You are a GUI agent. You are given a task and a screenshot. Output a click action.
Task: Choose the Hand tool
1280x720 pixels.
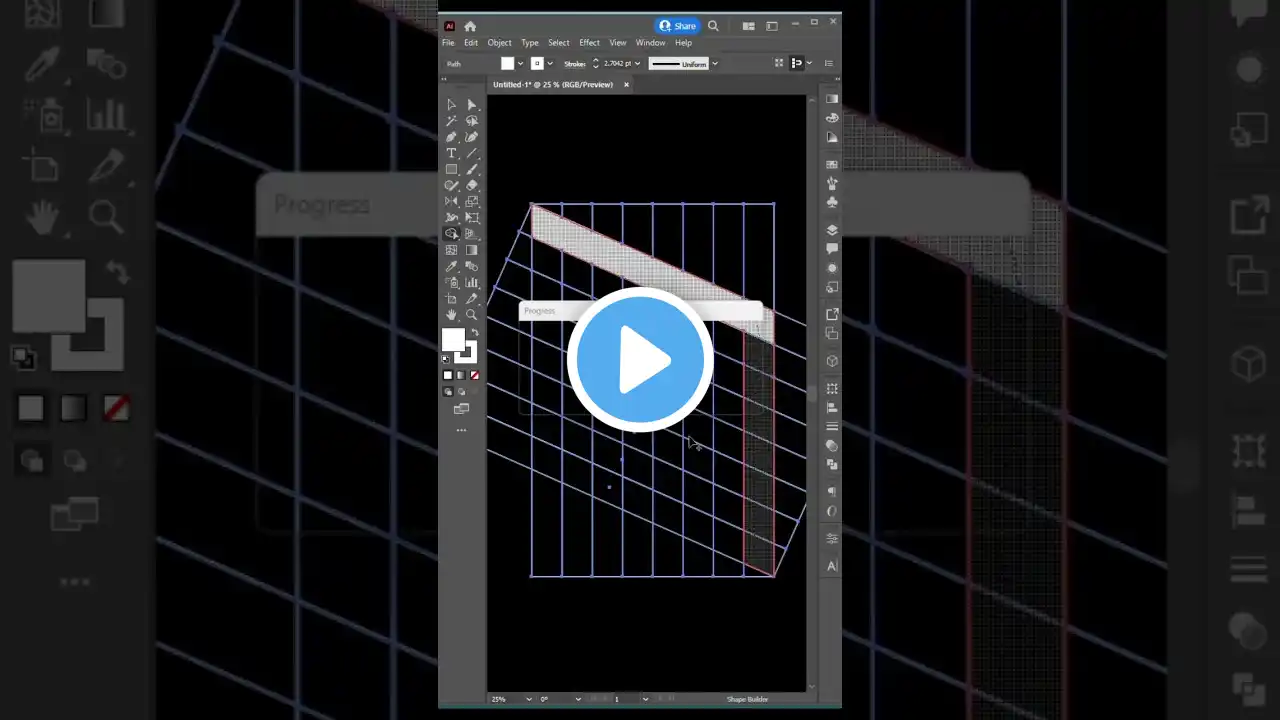(451, 314)
